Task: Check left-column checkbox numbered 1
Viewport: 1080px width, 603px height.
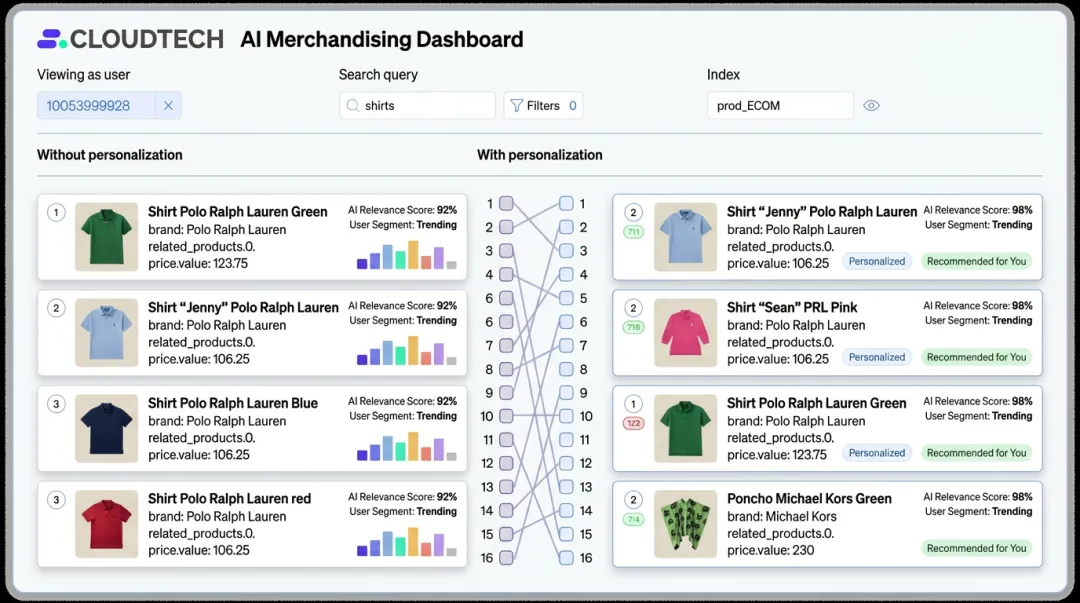Action: (506, 203)
